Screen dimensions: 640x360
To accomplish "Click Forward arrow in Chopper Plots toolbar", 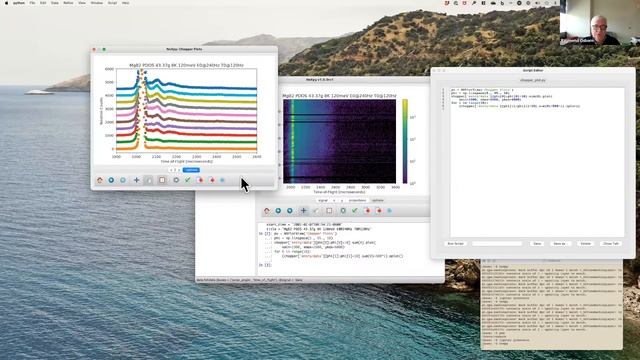I will point(123,180).
